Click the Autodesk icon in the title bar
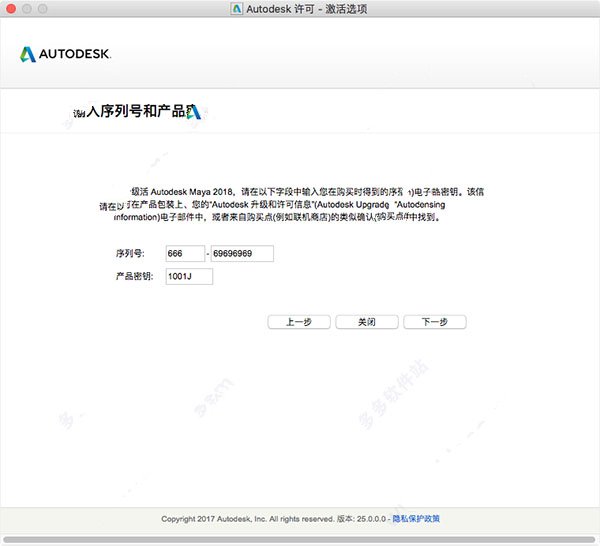The height and width of the screenshot is (546, 600). (236, 8)
